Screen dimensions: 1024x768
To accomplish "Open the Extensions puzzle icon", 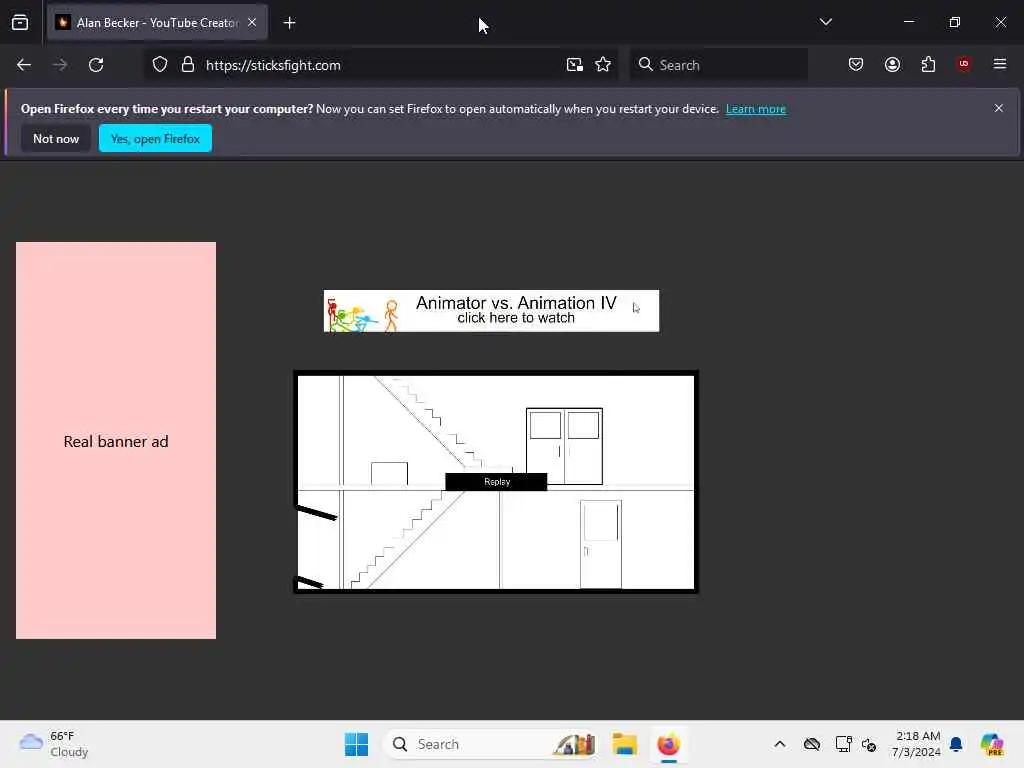I will coord(928,65).
